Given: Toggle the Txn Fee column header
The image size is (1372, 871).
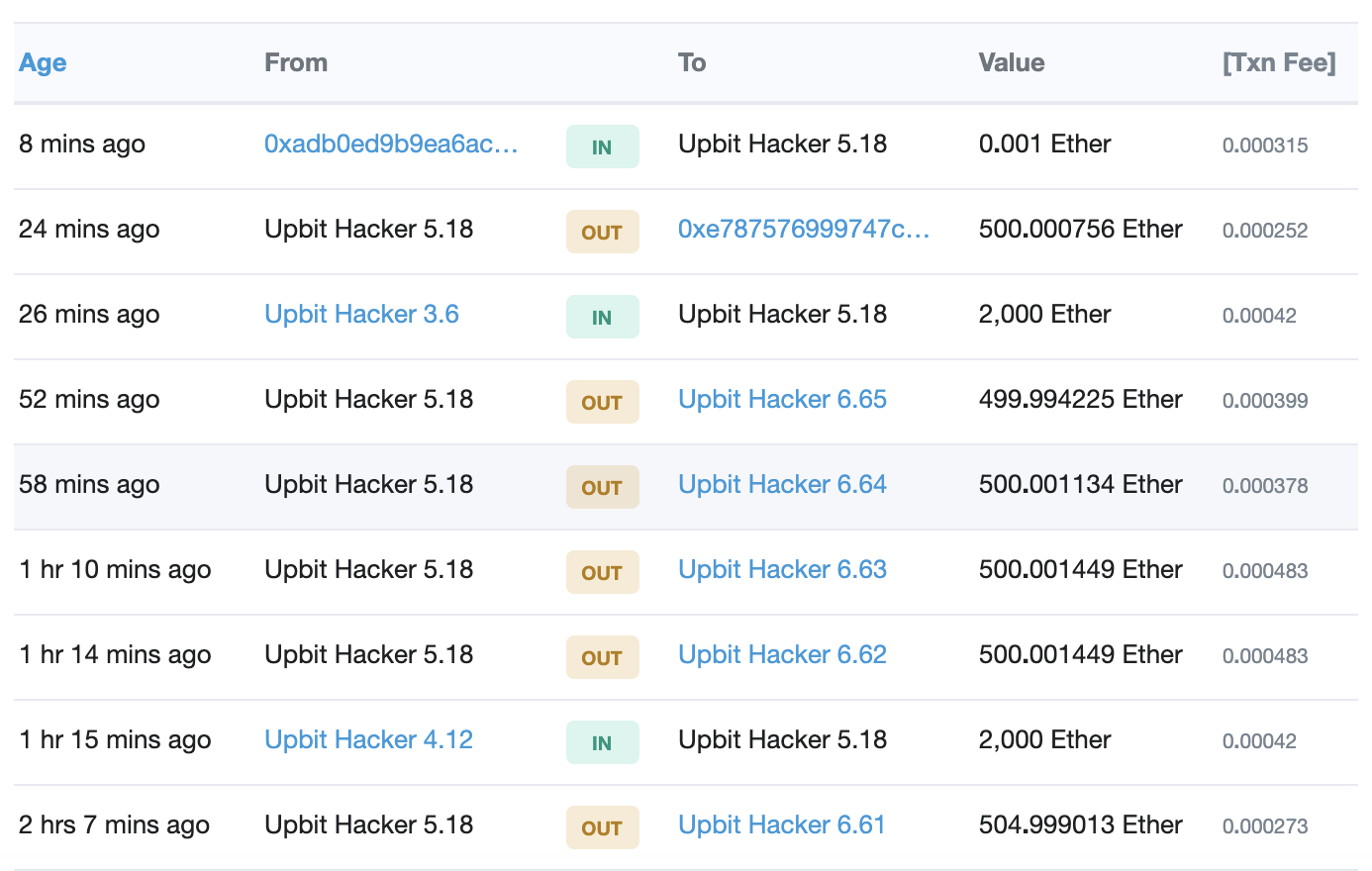Looking at the screenshot, I should point(1278,63).
